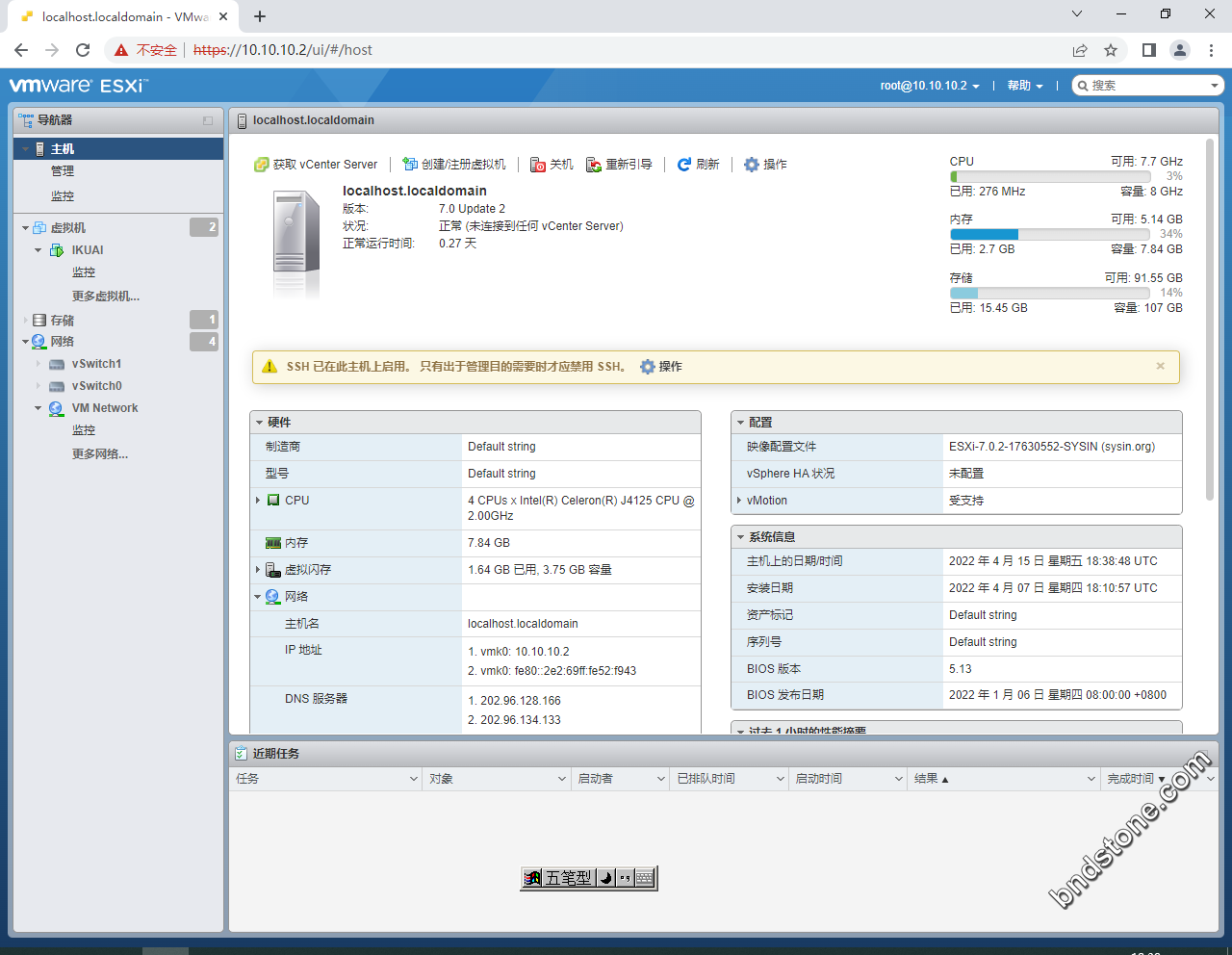Image resolution: width=1232 pixels, height=955 pixels.
Task: Open 更多网络... link
Action: (100, 454)
